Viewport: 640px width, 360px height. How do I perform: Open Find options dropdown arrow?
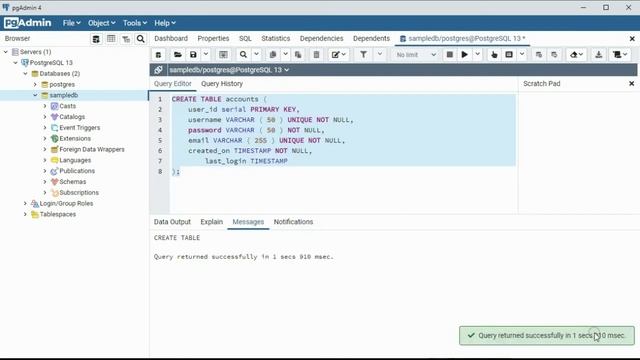256,55
